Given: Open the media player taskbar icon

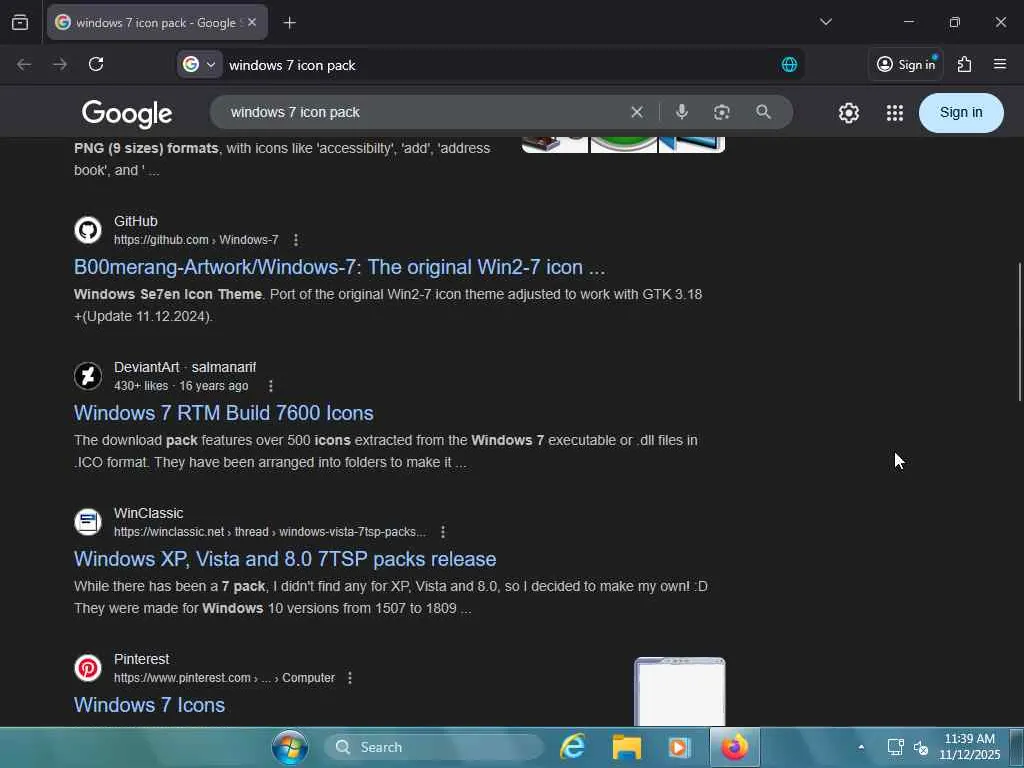Looking at the screenshot, I should click(679, 747).
